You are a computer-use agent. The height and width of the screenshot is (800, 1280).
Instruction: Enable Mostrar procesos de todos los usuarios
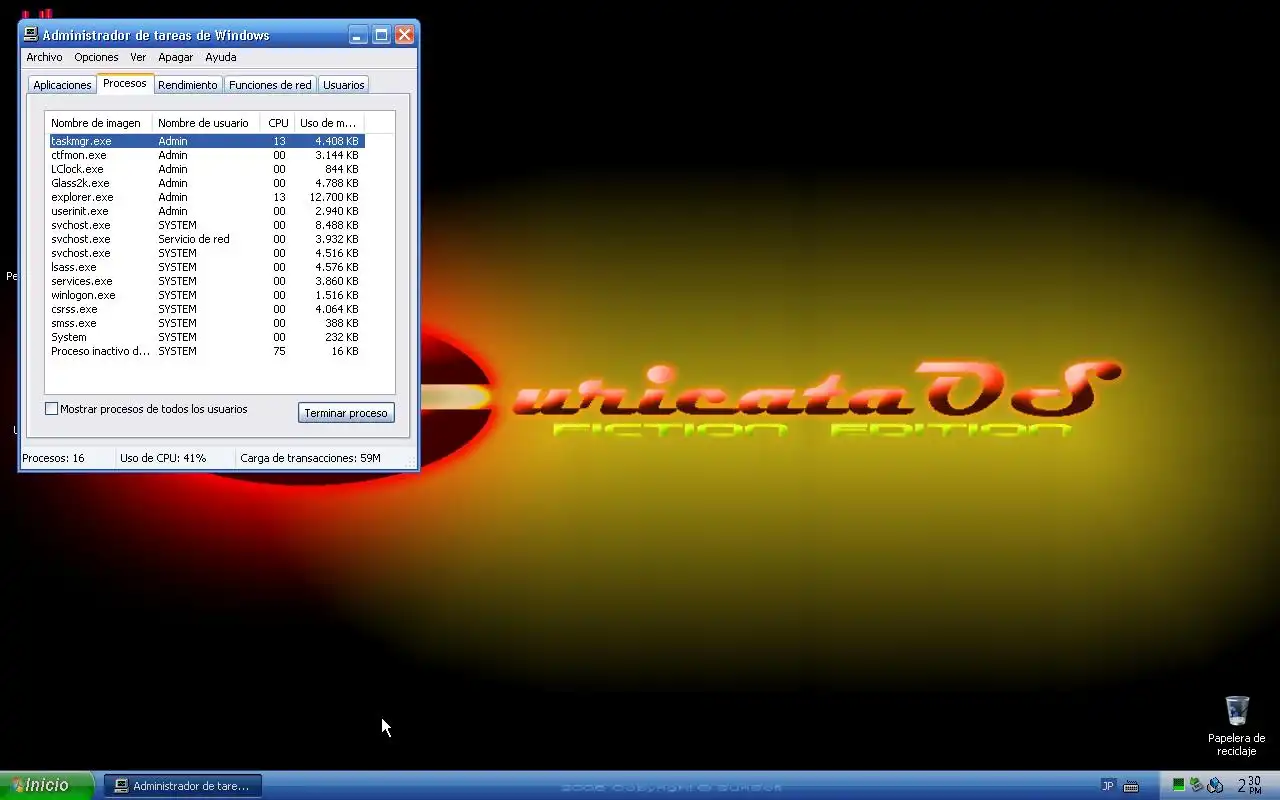click(x=51, y=409)
